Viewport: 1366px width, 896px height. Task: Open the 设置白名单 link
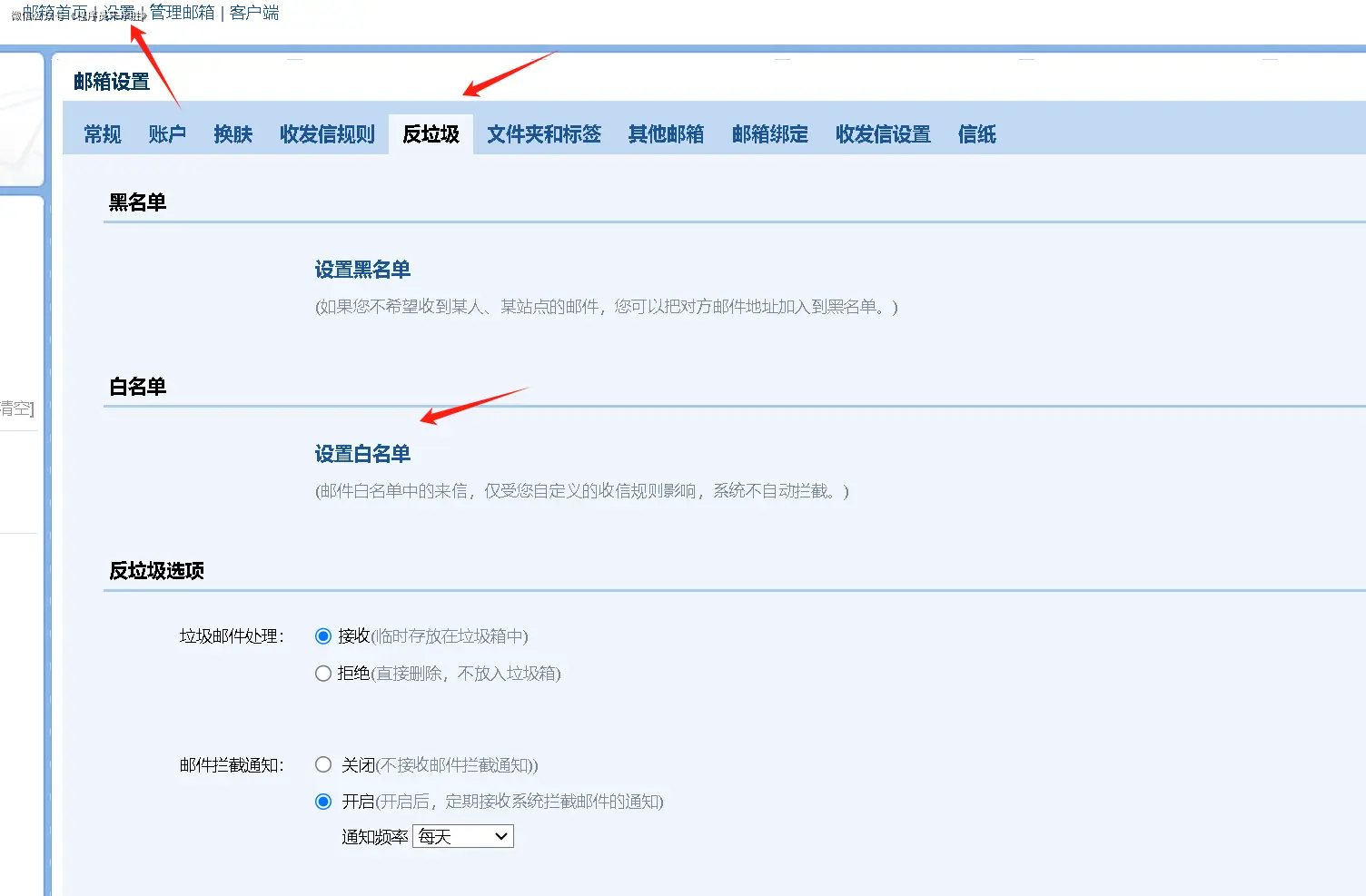click(x=362, y=454)
